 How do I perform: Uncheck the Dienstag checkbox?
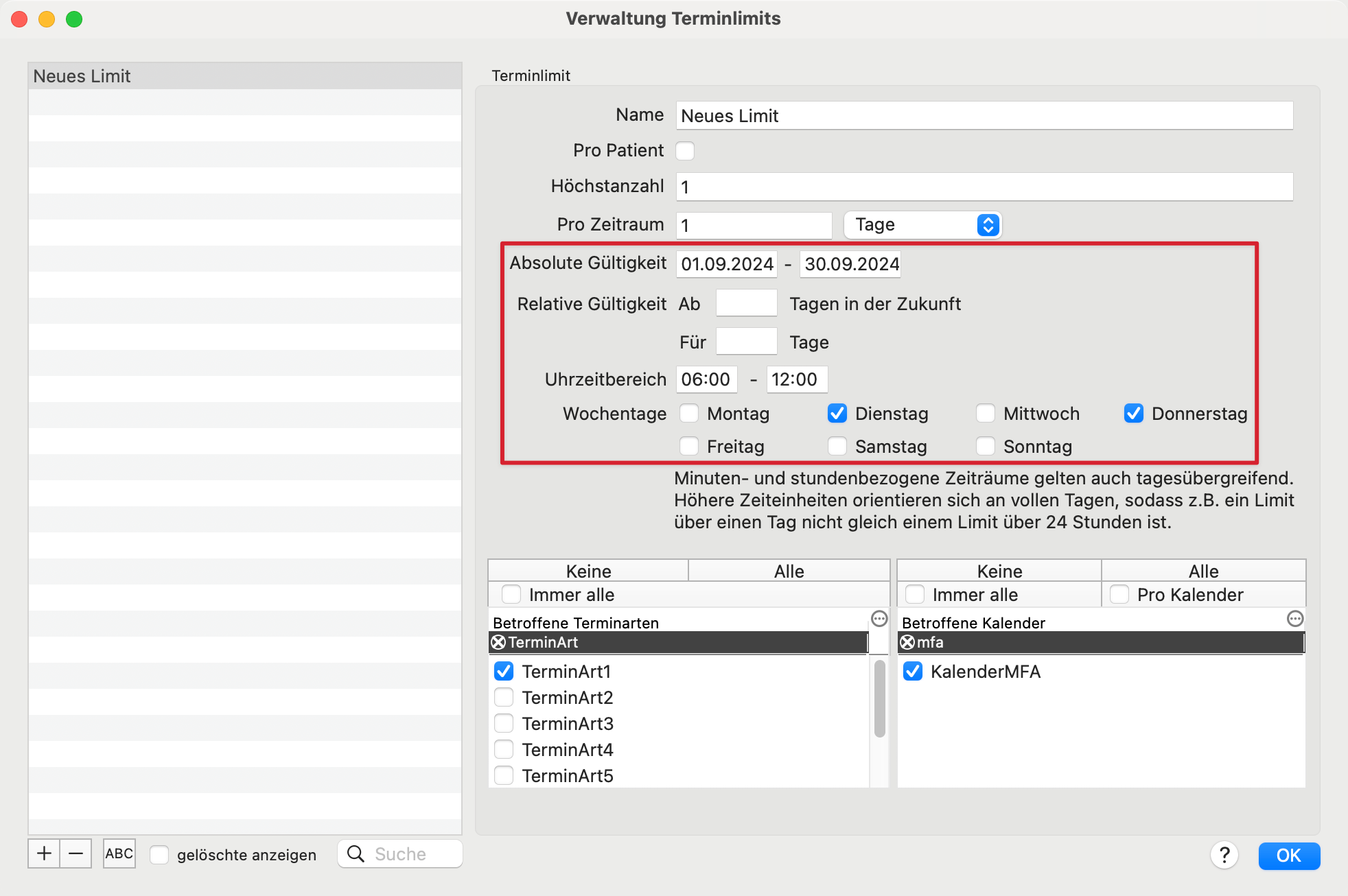[x=837, y=413]
